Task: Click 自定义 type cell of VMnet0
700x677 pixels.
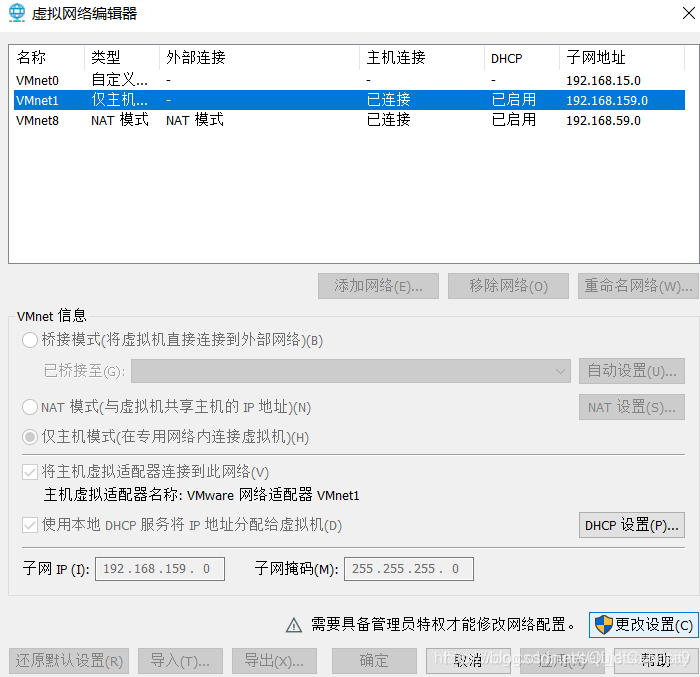Action: [119, 80]
